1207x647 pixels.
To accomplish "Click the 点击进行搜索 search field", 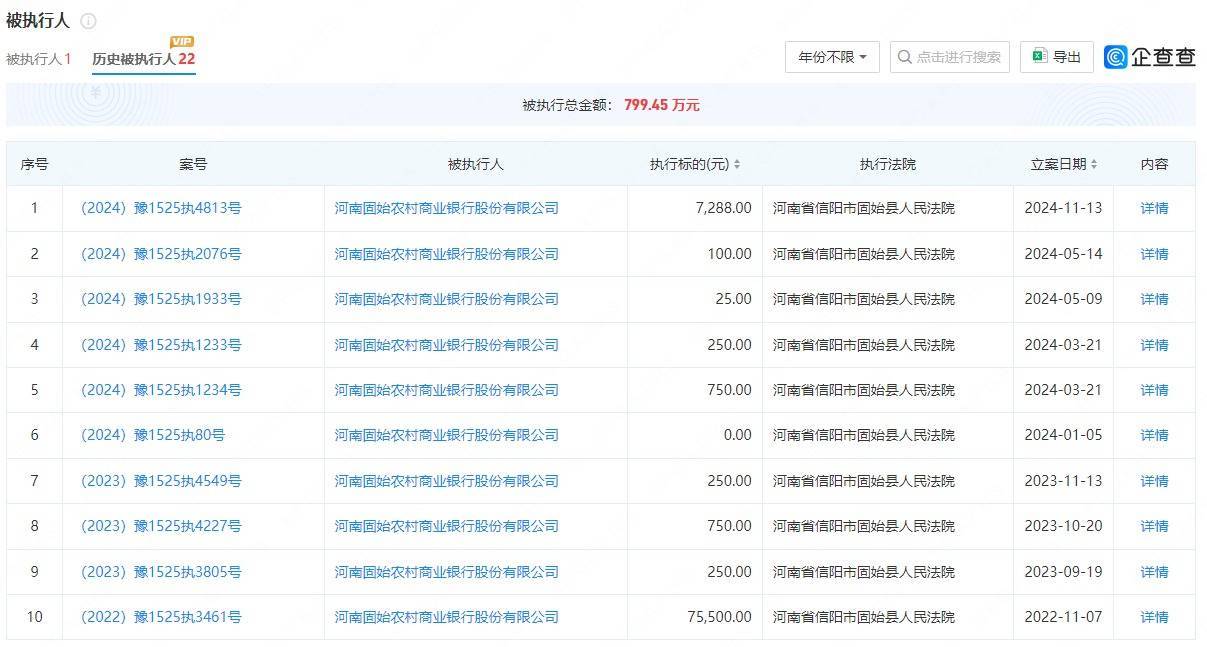I will coord(950,57).
